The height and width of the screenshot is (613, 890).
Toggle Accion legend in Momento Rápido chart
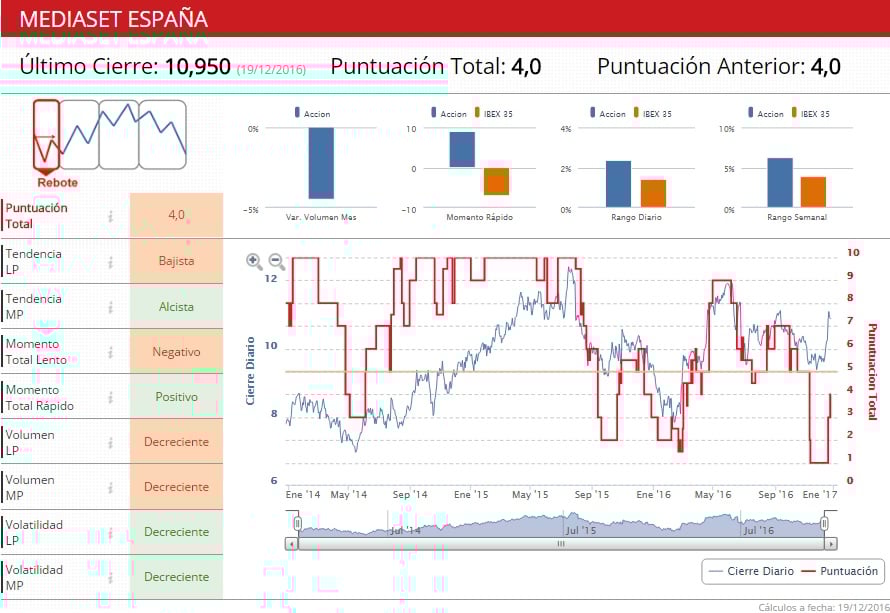448,114
